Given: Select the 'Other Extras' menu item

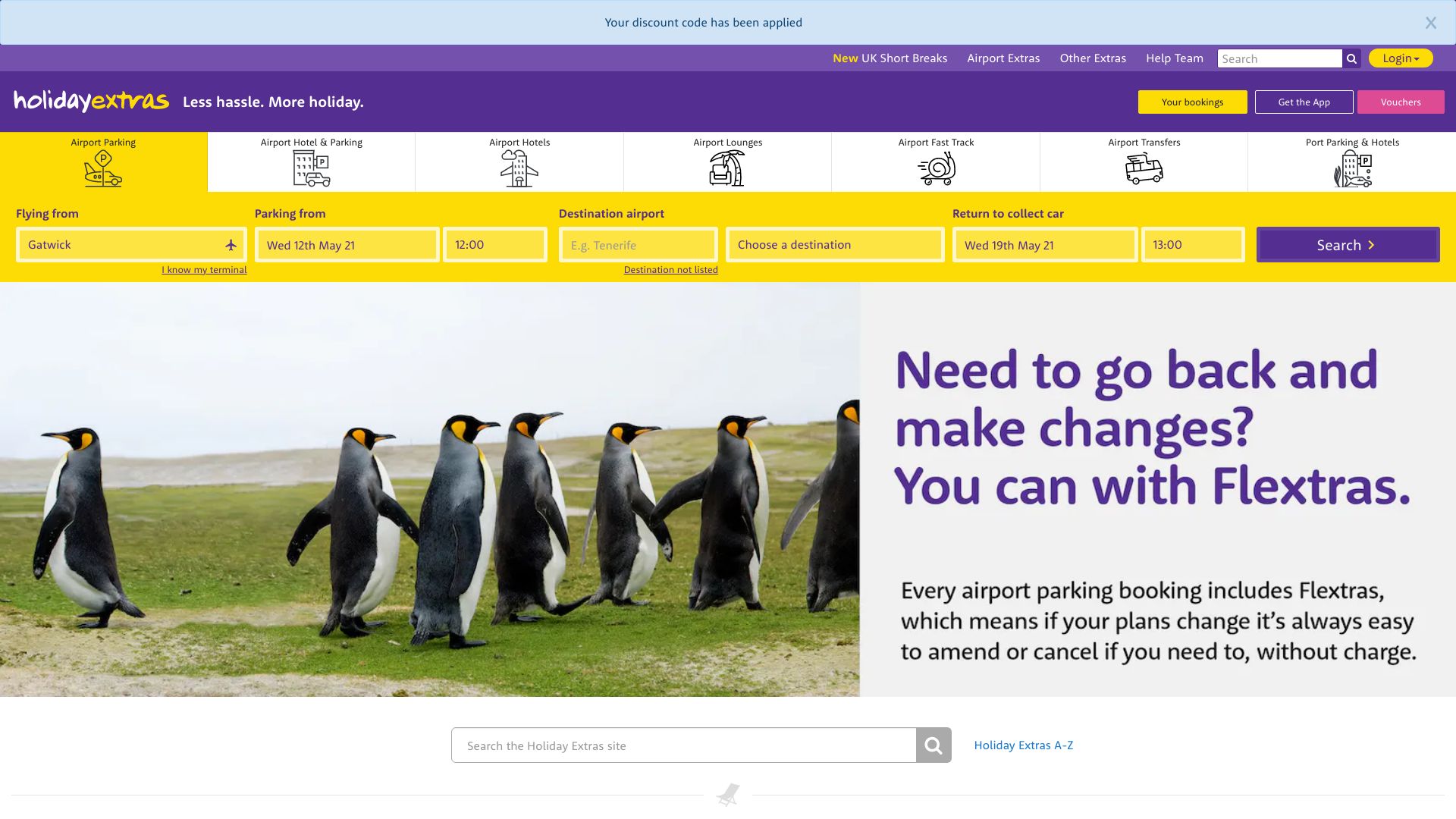Looking at the screenshot, I should (1093, 58).
